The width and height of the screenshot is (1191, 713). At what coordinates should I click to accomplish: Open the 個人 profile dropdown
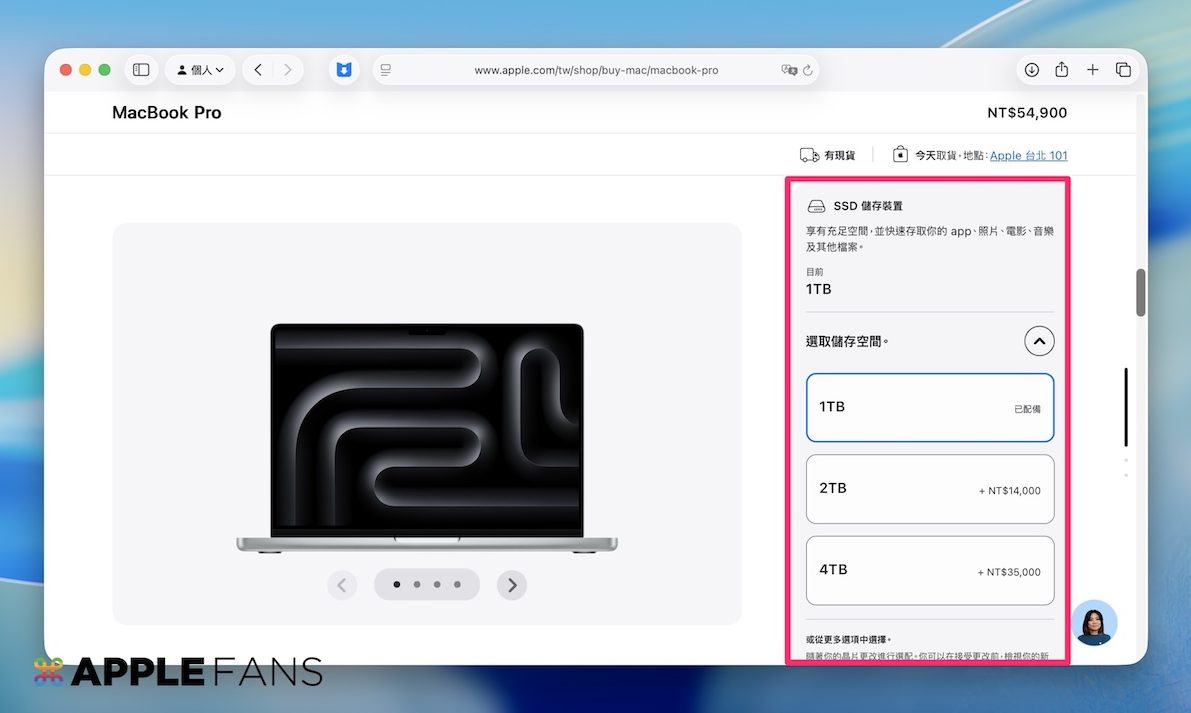tap(200, 70)
